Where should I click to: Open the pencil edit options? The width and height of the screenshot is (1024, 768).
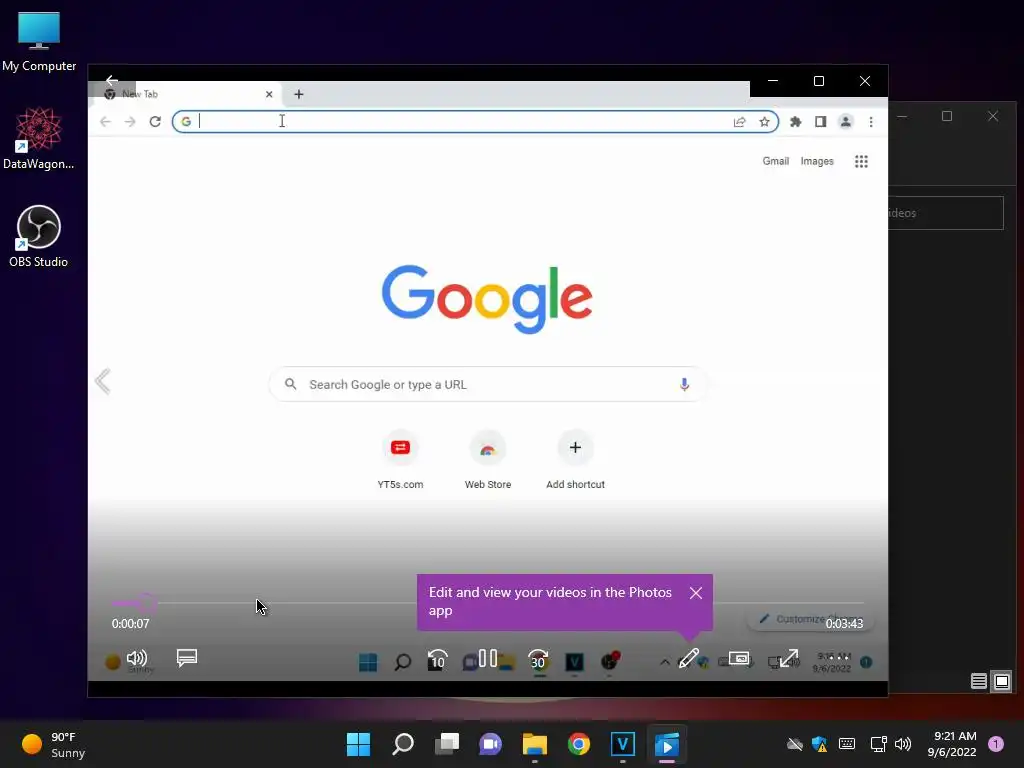[x=688, y=658]
